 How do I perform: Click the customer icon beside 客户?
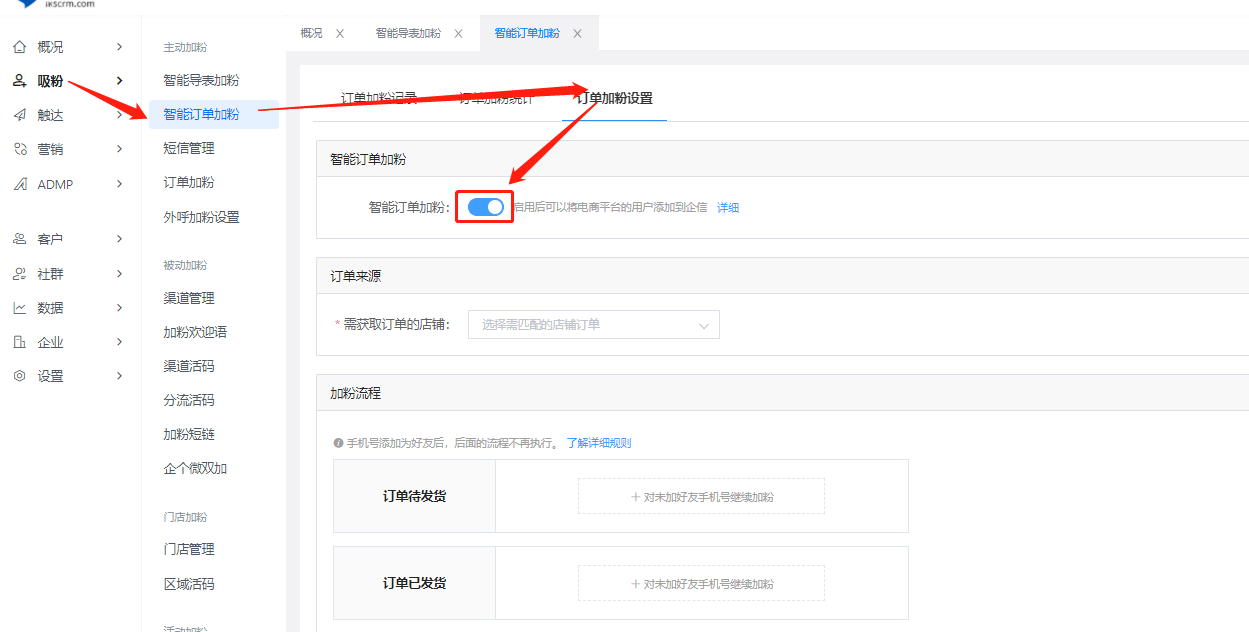tap(19, 239)
